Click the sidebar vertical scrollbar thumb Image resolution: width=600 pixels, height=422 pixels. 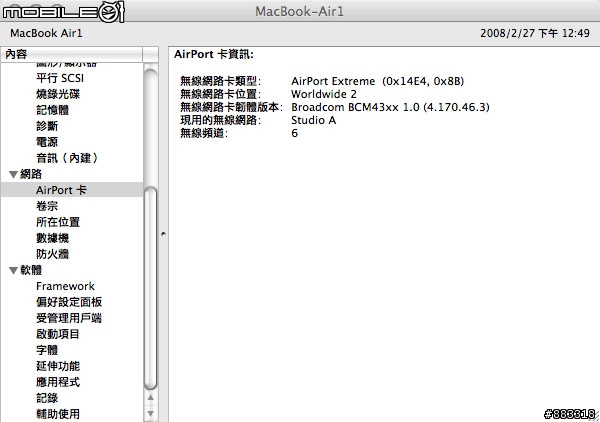(x=150, y=288)
